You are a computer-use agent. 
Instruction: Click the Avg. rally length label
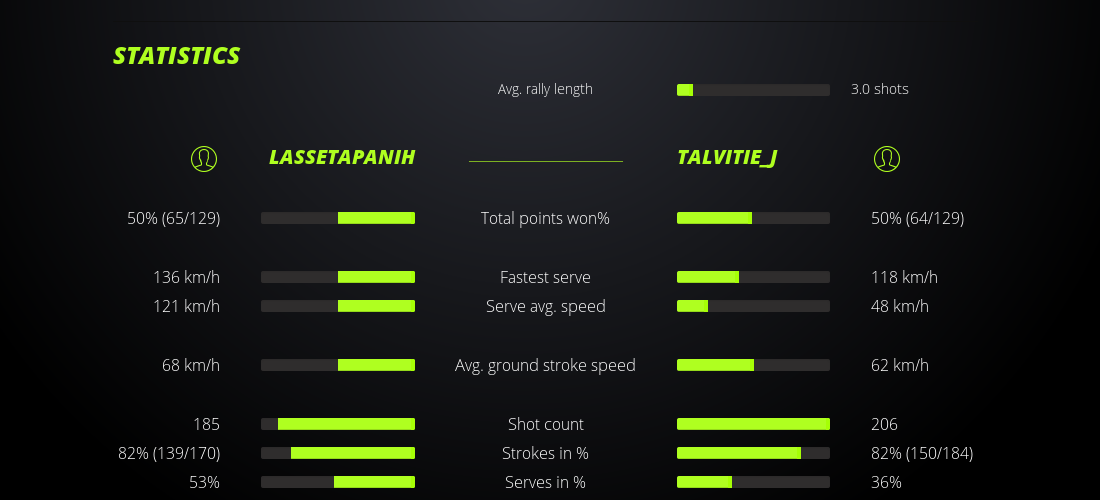[545, 89]
